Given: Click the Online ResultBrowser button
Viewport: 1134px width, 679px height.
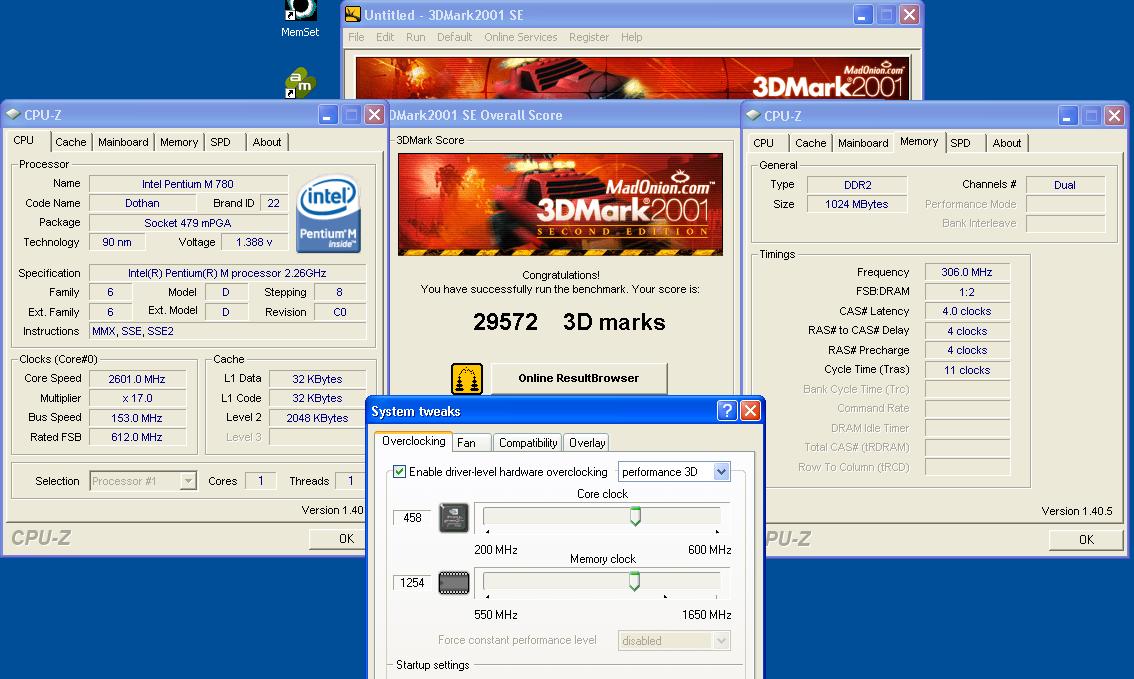Looking at the screenshot, I should tap(579, 378).
